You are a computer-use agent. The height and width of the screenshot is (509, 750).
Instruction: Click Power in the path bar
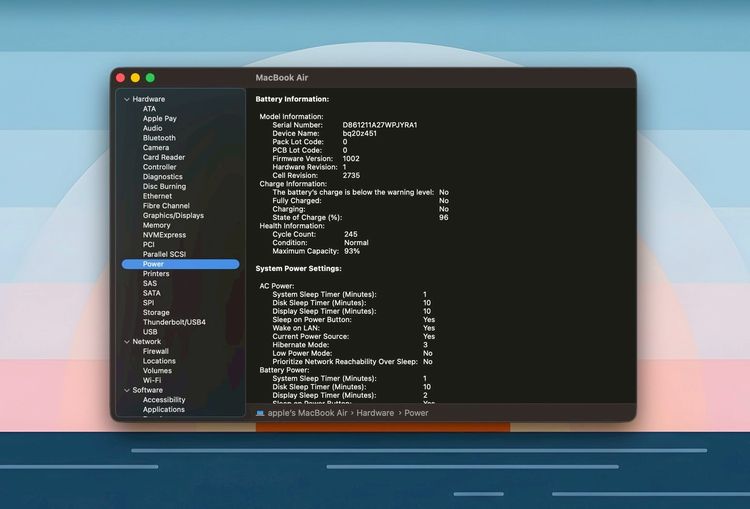coord(416,412)
